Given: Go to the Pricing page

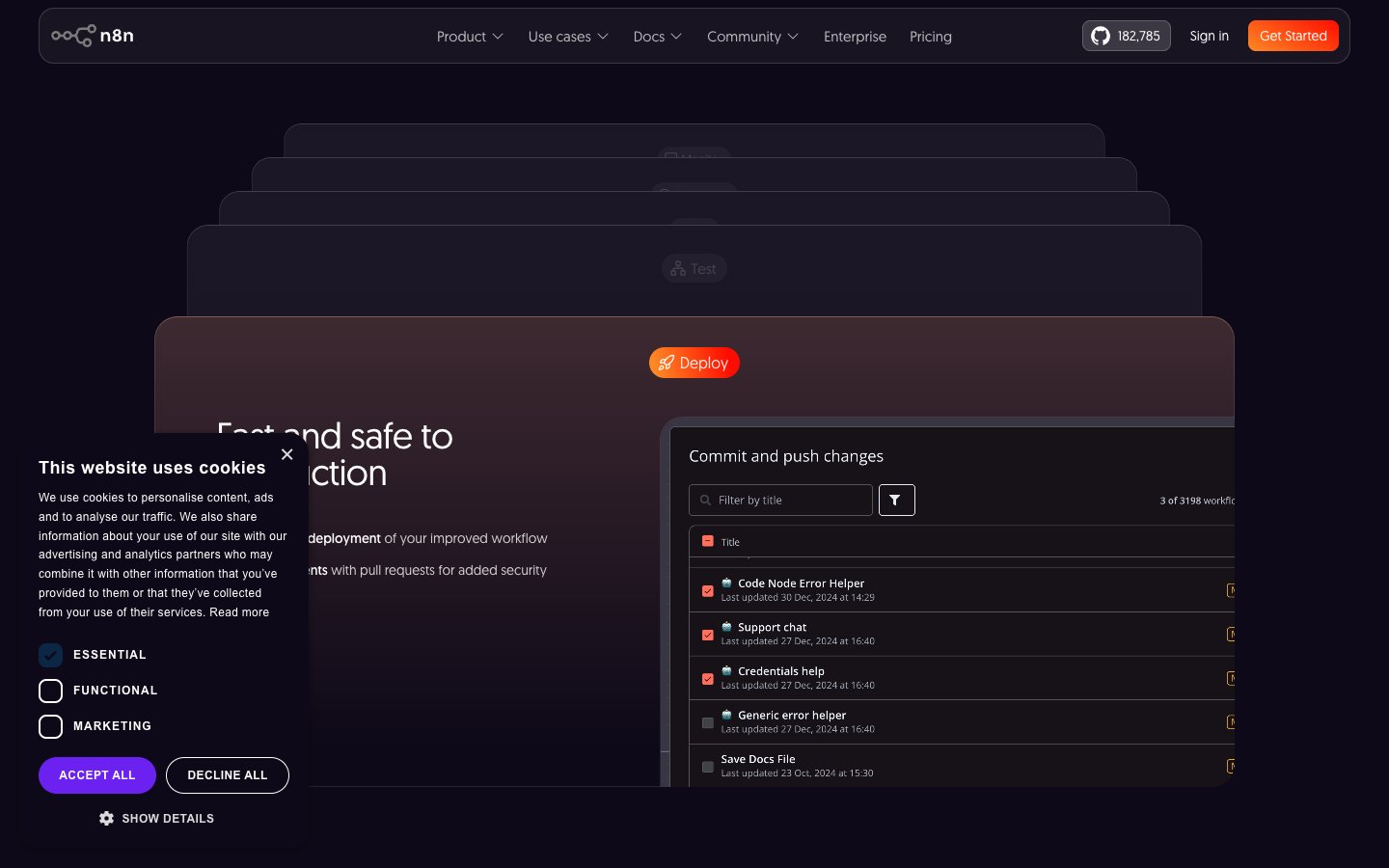Looking at the screenshot, I should pos(930,37).
